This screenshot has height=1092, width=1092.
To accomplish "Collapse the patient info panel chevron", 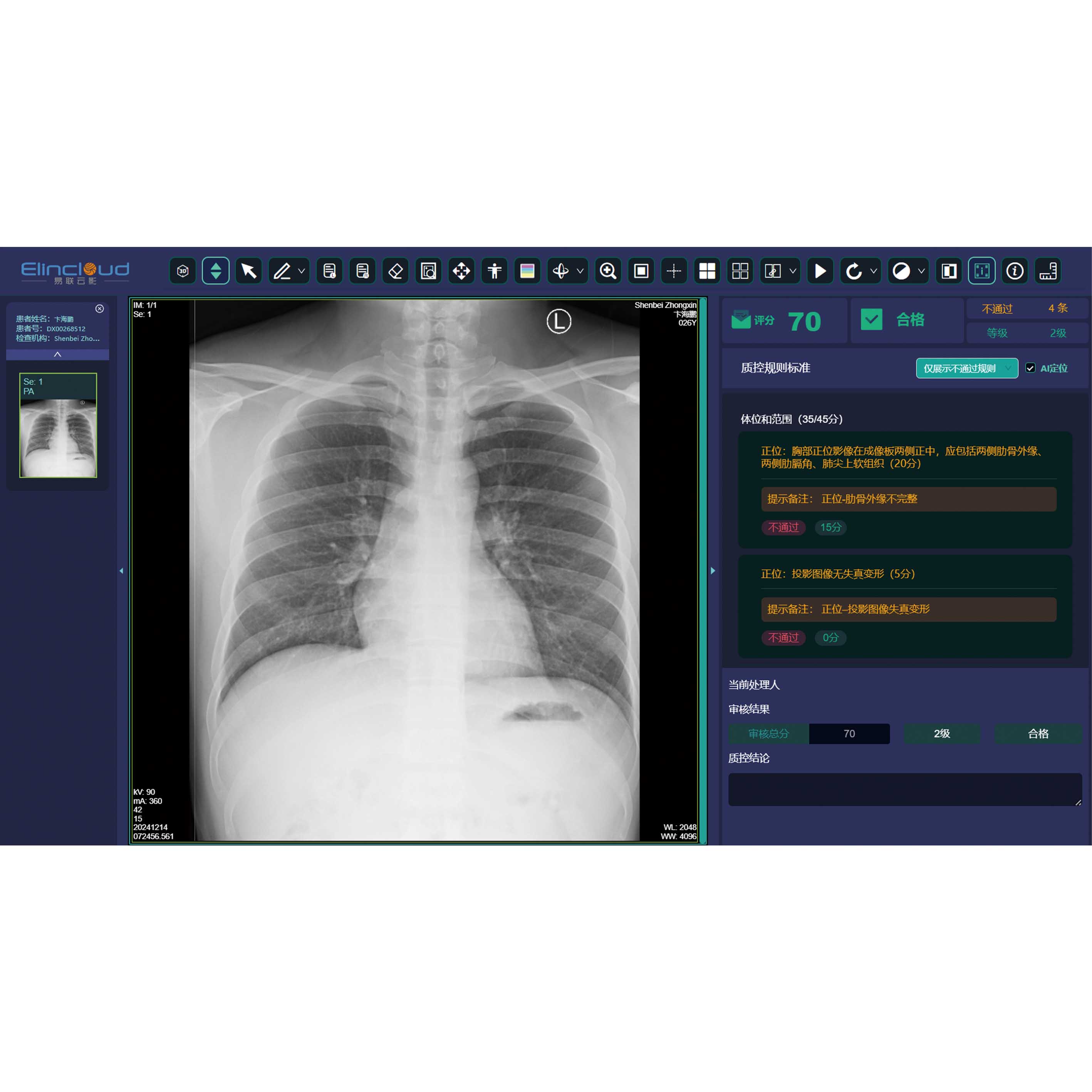I will [x=58, y=354].
